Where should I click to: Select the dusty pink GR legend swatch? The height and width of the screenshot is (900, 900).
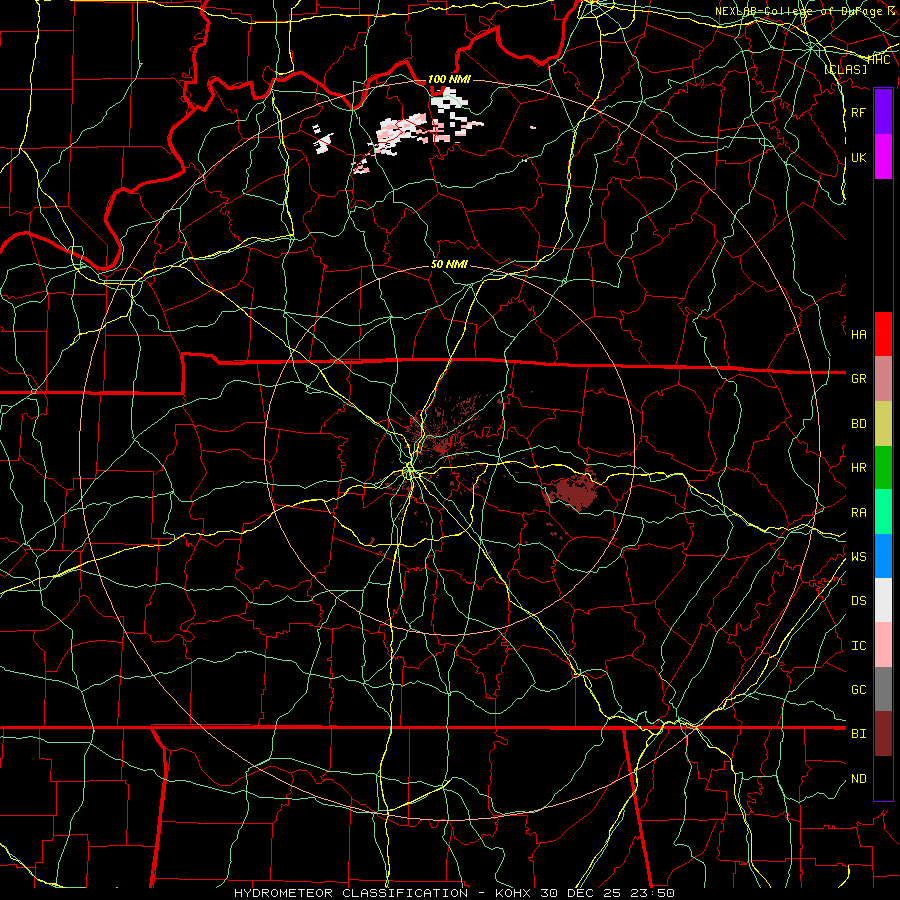coord(883,378)
